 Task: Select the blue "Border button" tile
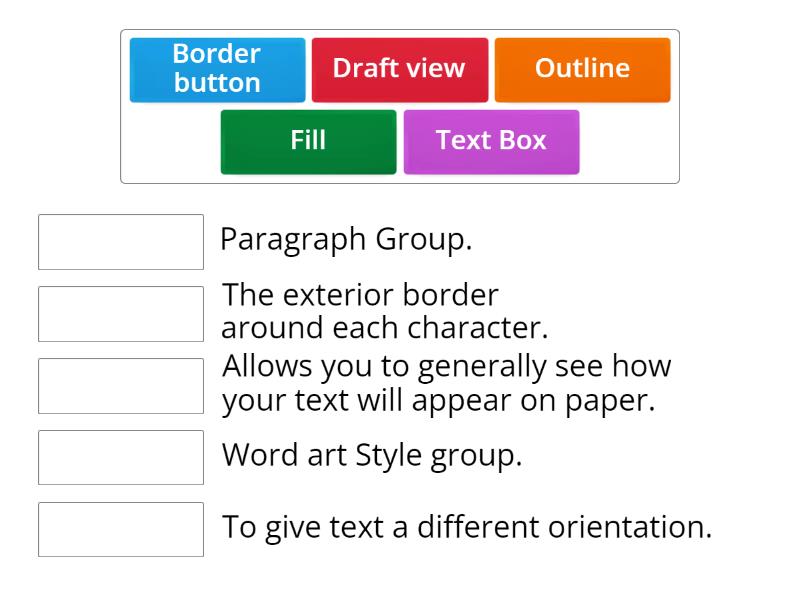click(216, 69)
